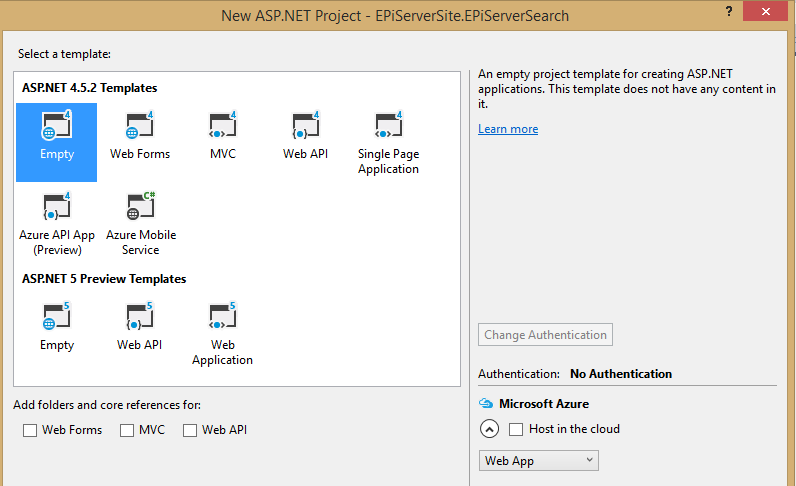Select the ASP.NET 5 Web Application template

pos(222,334)
